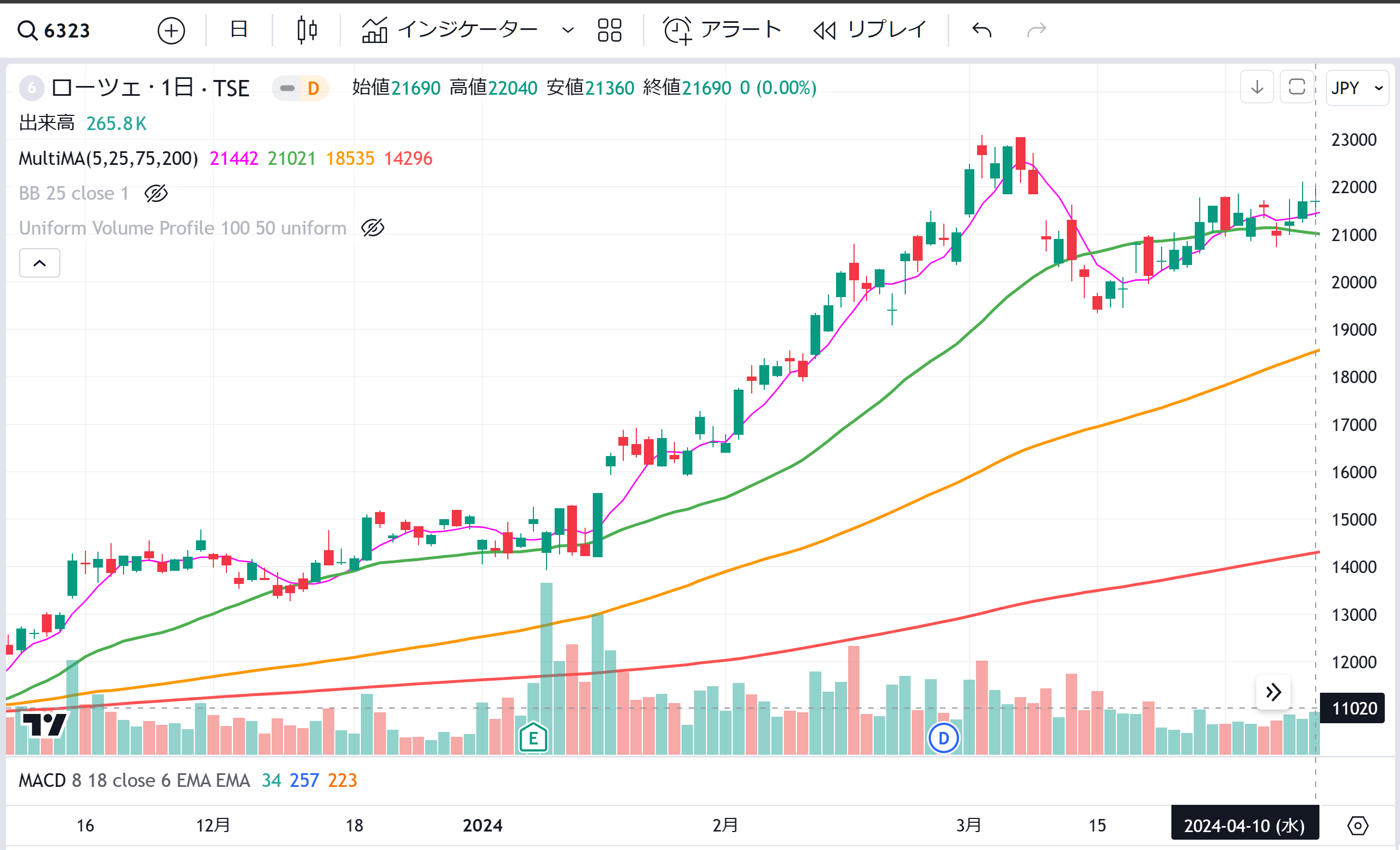This screenshot has width=1400, height=850.
Task: Click the MA value 18535 in orange
Action: click(350, 158)
